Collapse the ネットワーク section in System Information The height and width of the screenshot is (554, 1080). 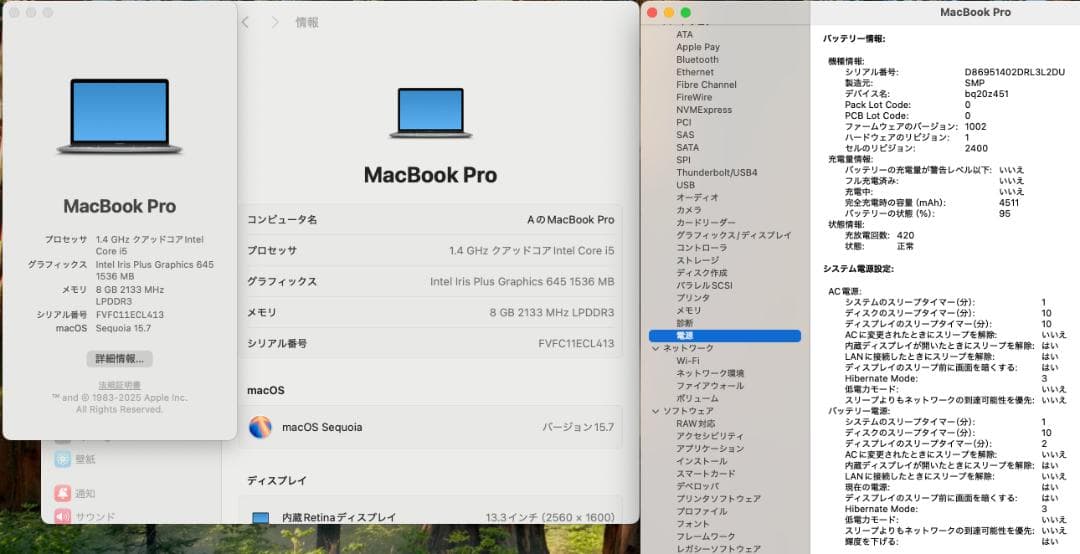656,349
